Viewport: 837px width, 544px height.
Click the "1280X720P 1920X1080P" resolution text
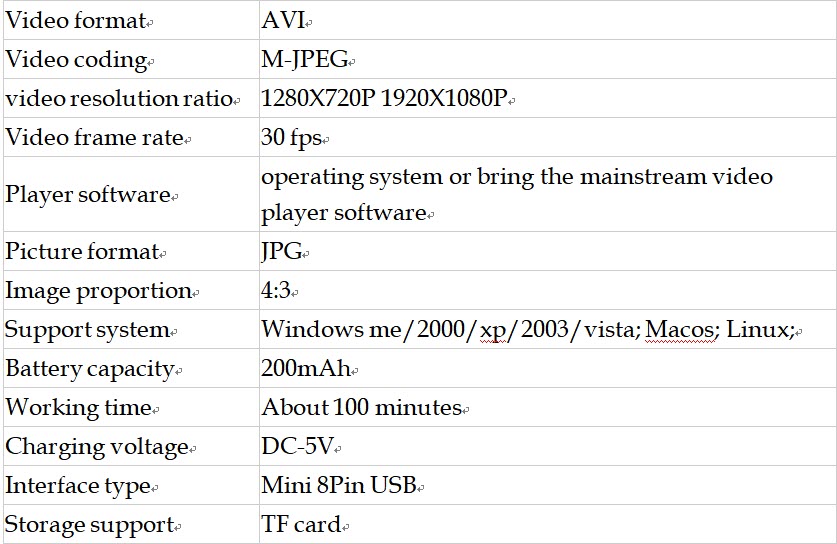[x=385, y=99]
